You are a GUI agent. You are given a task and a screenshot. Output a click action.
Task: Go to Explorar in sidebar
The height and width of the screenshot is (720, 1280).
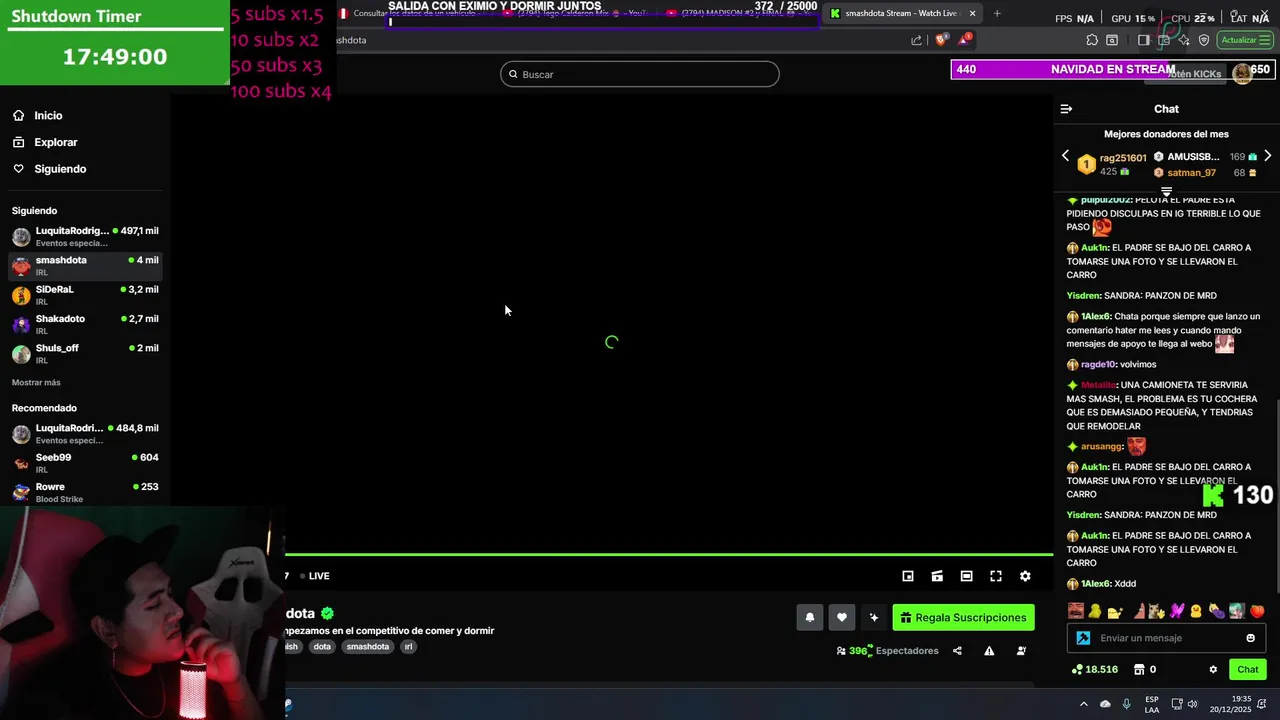coord(45,142)
